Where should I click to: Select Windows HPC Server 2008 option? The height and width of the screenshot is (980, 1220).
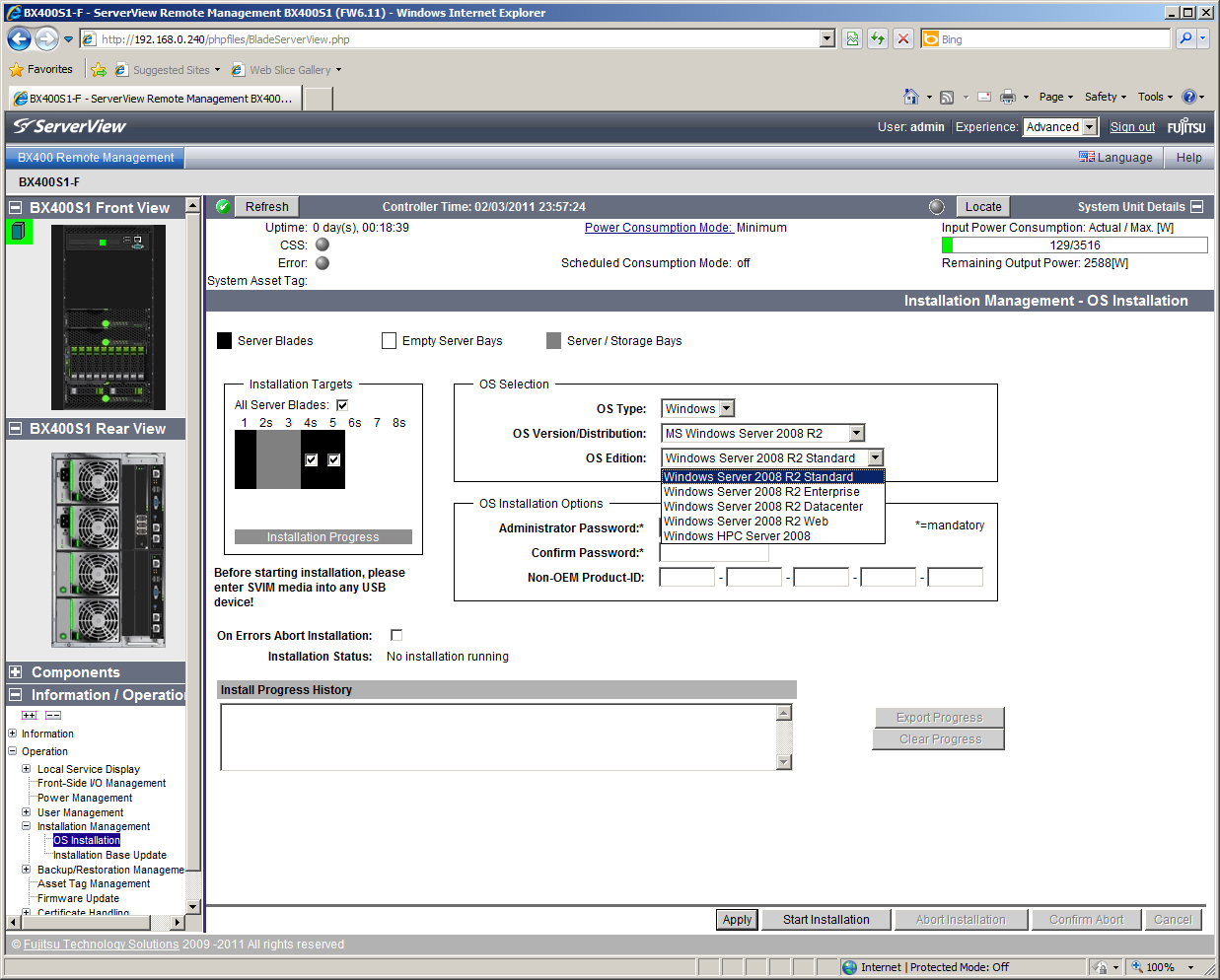(772, 536)
